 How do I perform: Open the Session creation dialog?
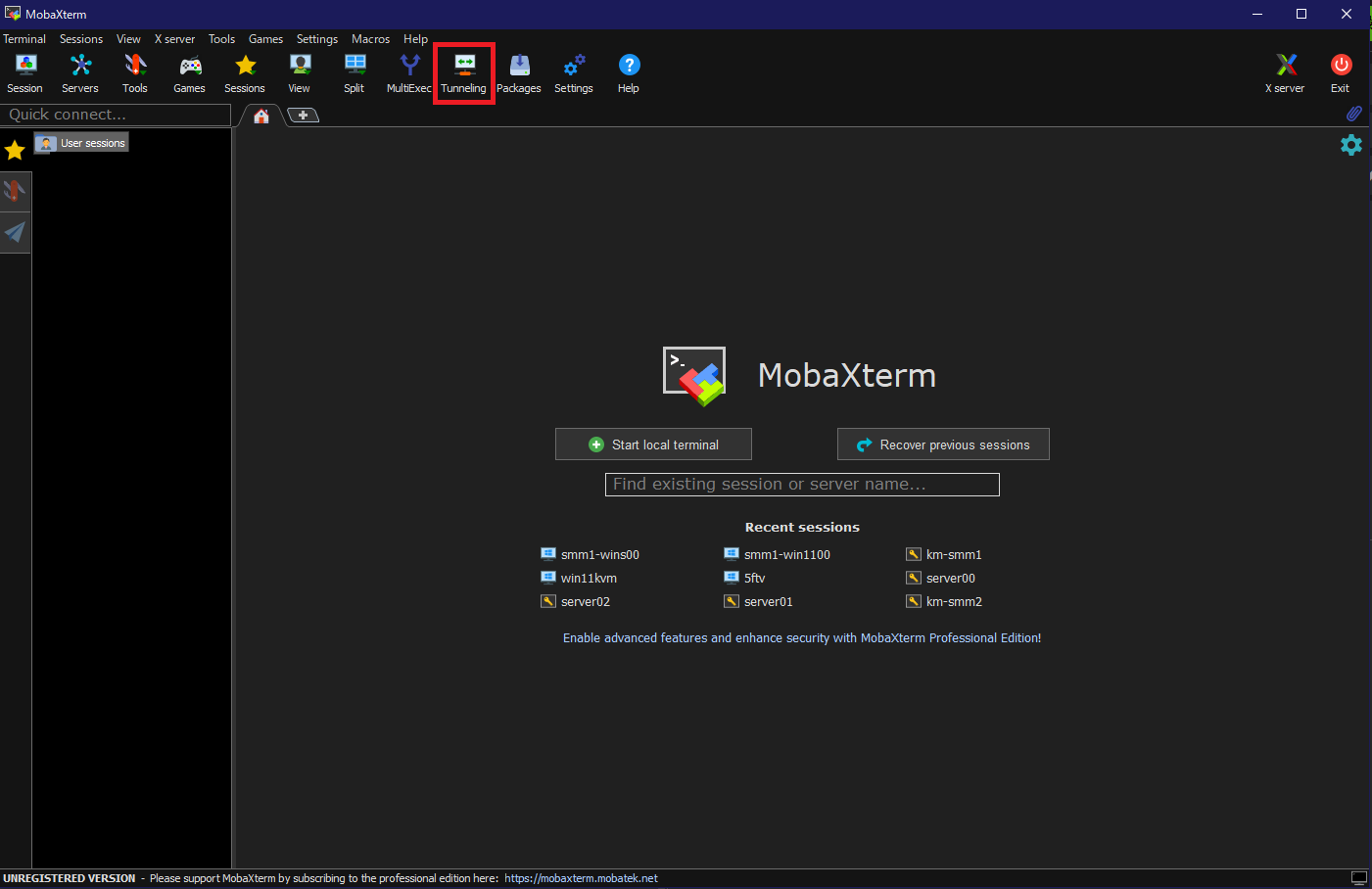click(24, 71)
